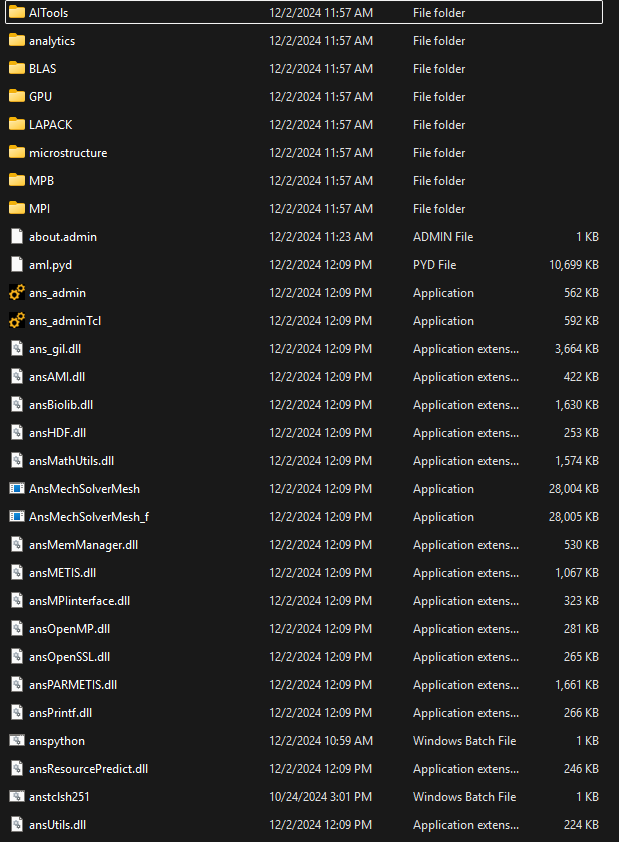Click the analytics folder icon
The width and height of the screenshot is (619, 842).
(x=17, y=40)
